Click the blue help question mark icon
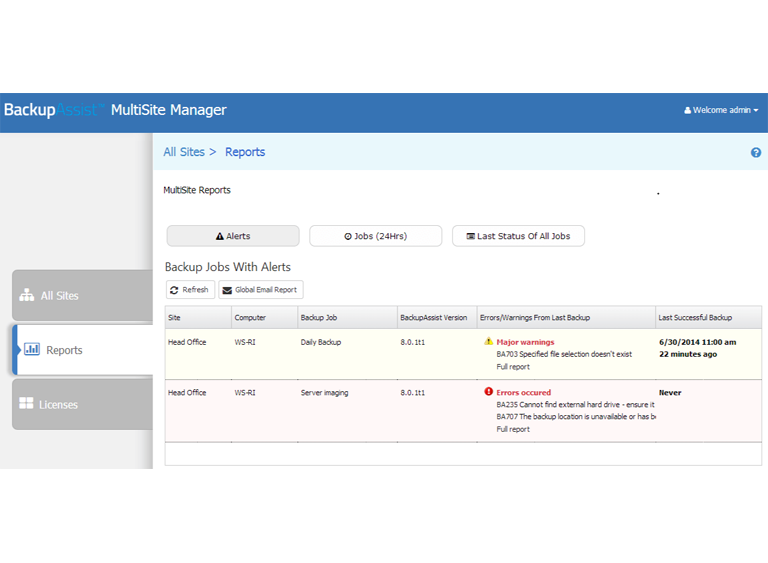 (x=755, y=153)
